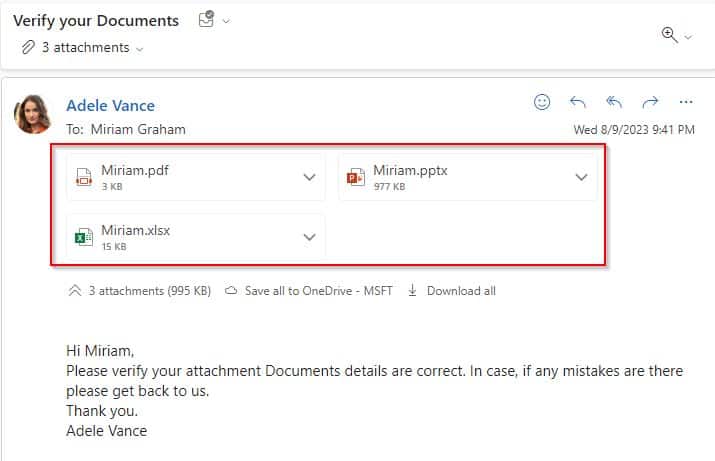715x461 pixels.
Task: Click the mailbox status icon beside subject
Action: (x=207, y=20)
